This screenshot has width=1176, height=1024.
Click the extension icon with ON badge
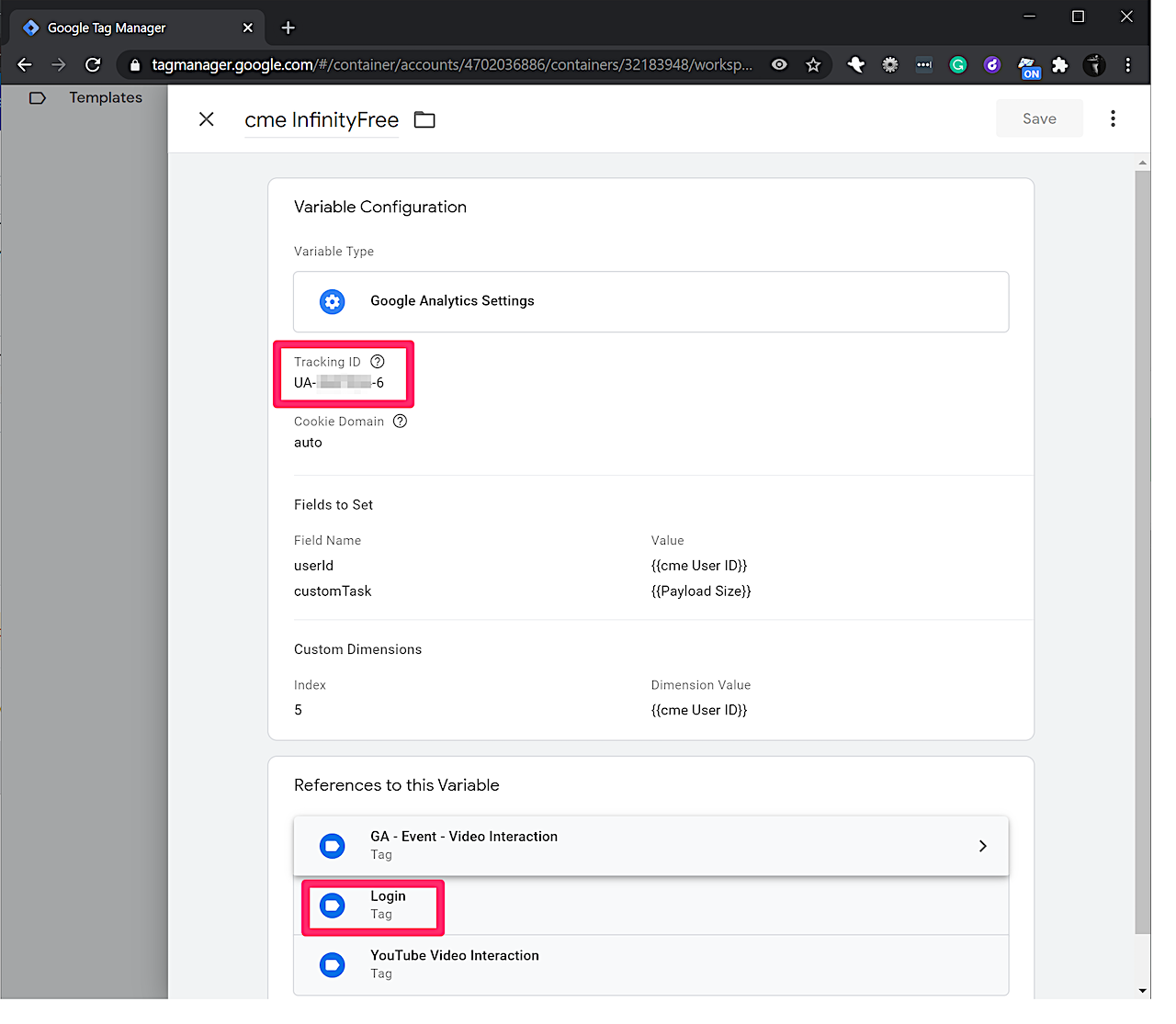pyautogui.click(x=1028, y=67)
